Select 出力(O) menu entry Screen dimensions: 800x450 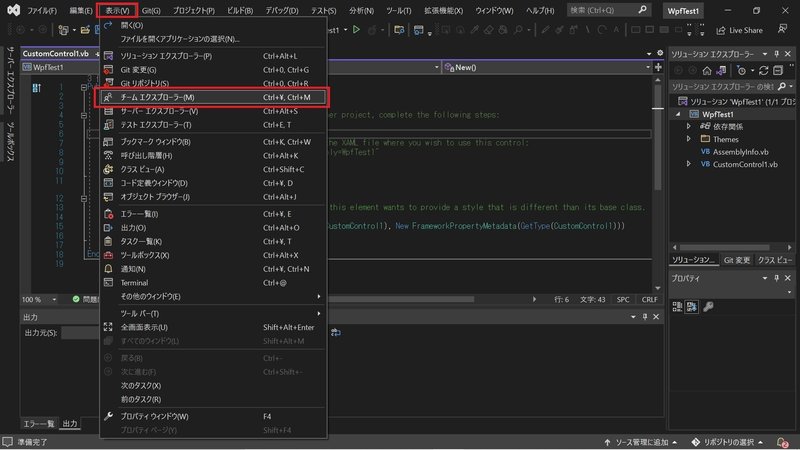click(x=212, y=228)
